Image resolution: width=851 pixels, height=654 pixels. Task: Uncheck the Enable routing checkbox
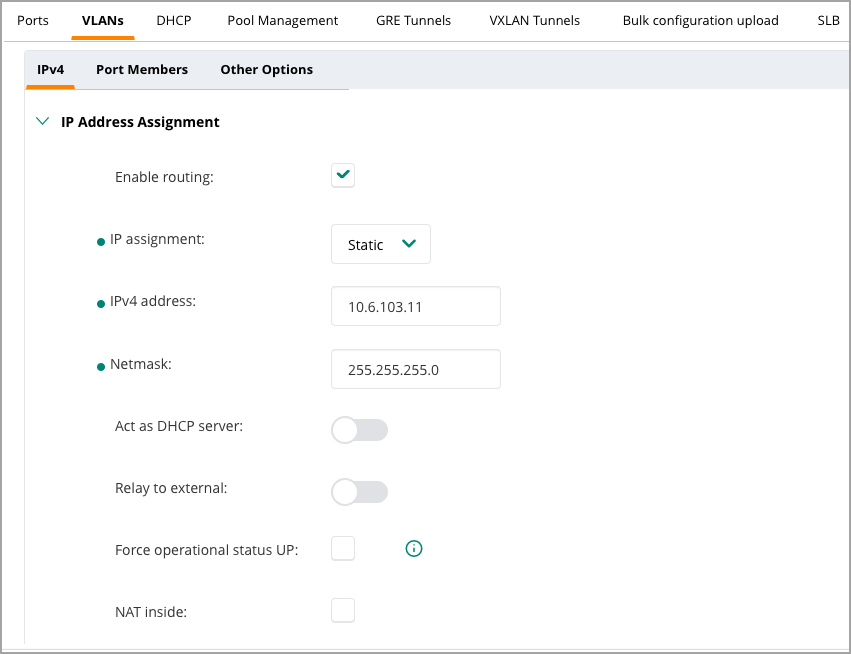coord(343,175)
